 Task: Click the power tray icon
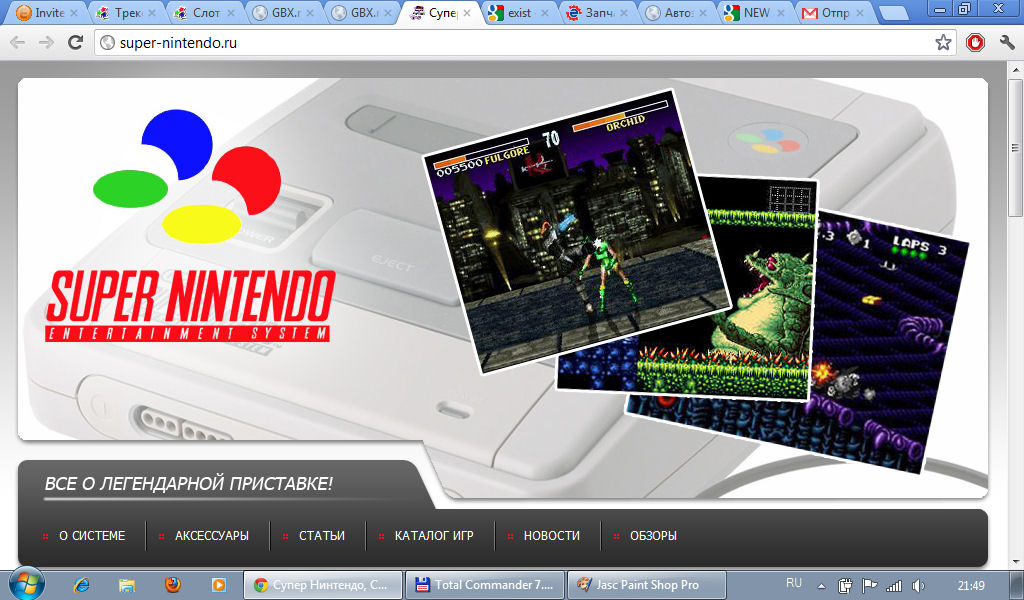(x=844, y=586)
